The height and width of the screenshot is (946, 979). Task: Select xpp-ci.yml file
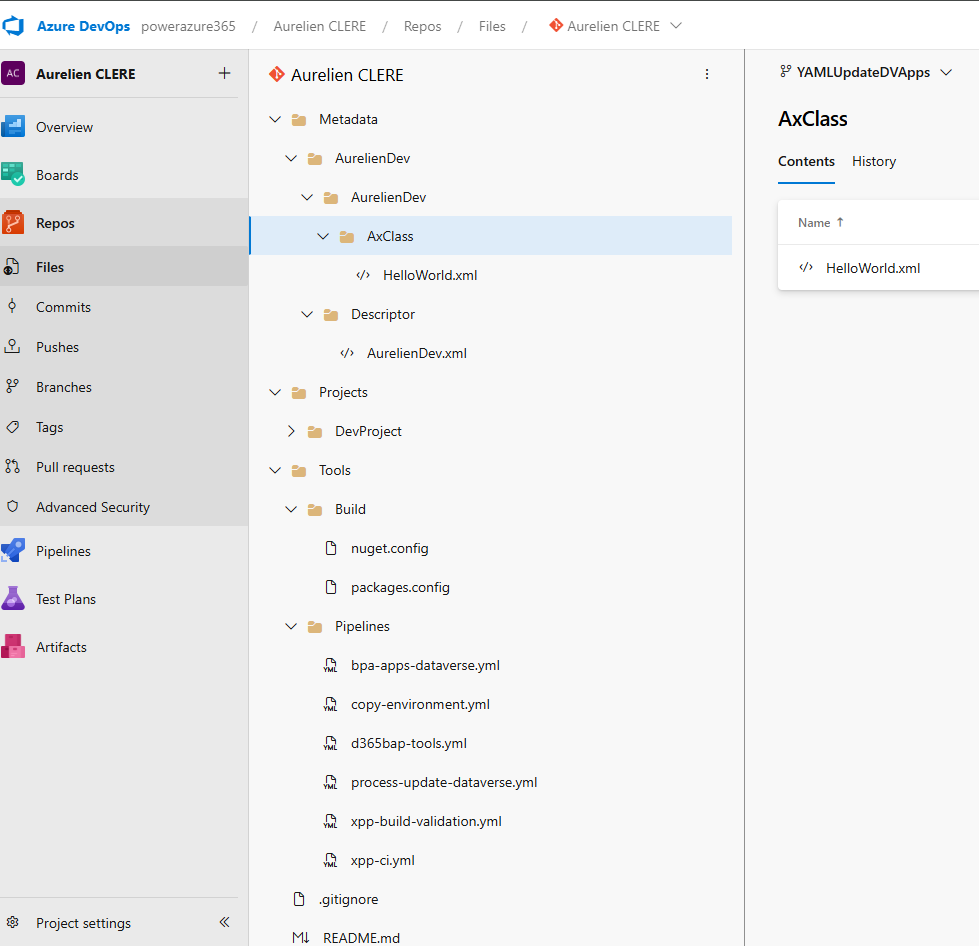click(x=383, y=860)
